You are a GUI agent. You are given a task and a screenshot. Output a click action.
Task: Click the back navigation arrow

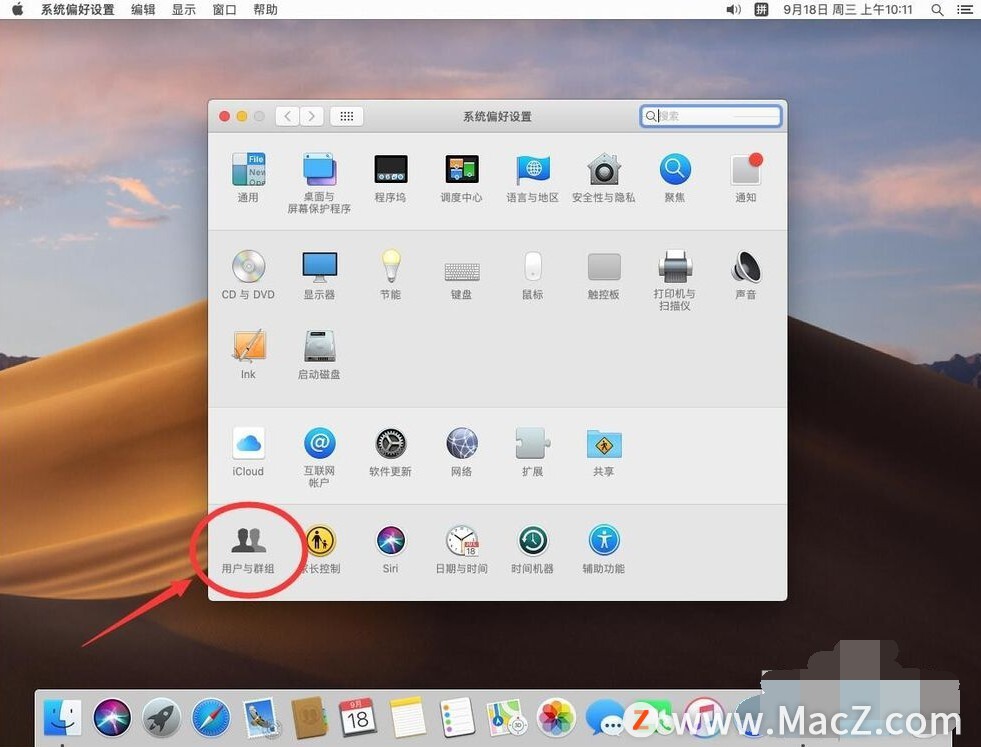[x=287, y=116]
